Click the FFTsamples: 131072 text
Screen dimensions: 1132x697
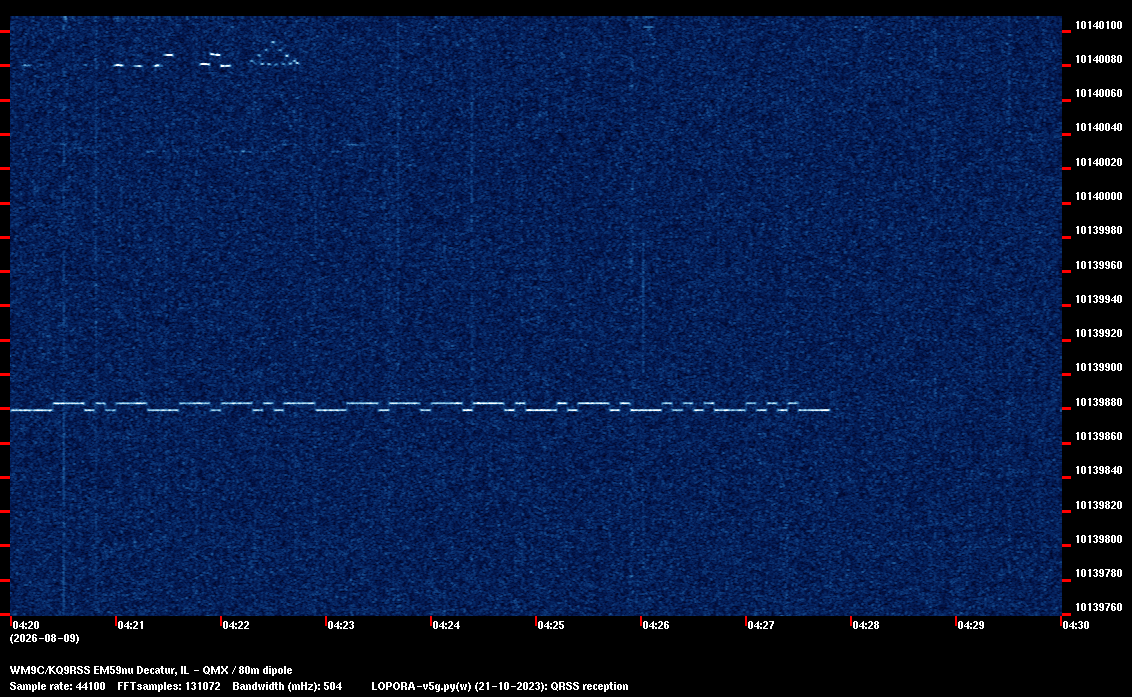169,686
